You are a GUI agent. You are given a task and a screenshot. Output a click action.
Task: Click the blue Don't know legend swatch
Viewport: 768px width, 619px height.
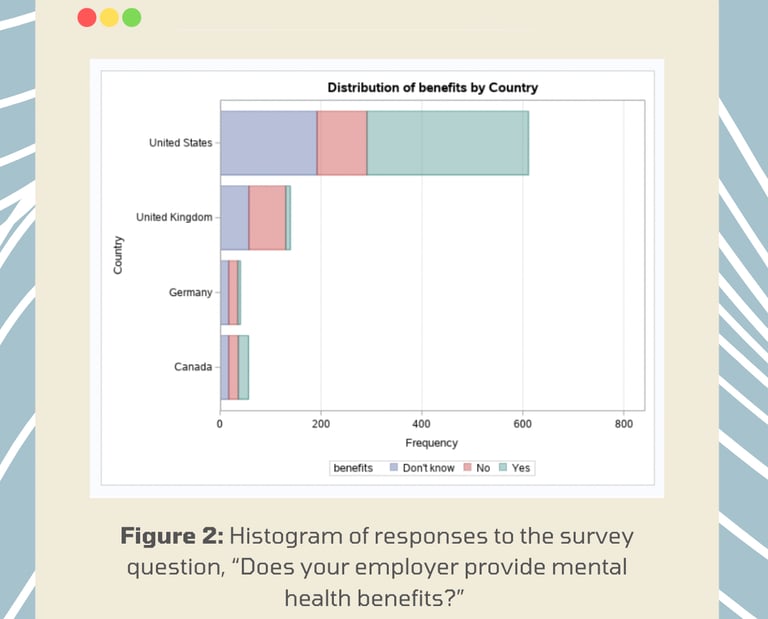[x=394, y=468]
